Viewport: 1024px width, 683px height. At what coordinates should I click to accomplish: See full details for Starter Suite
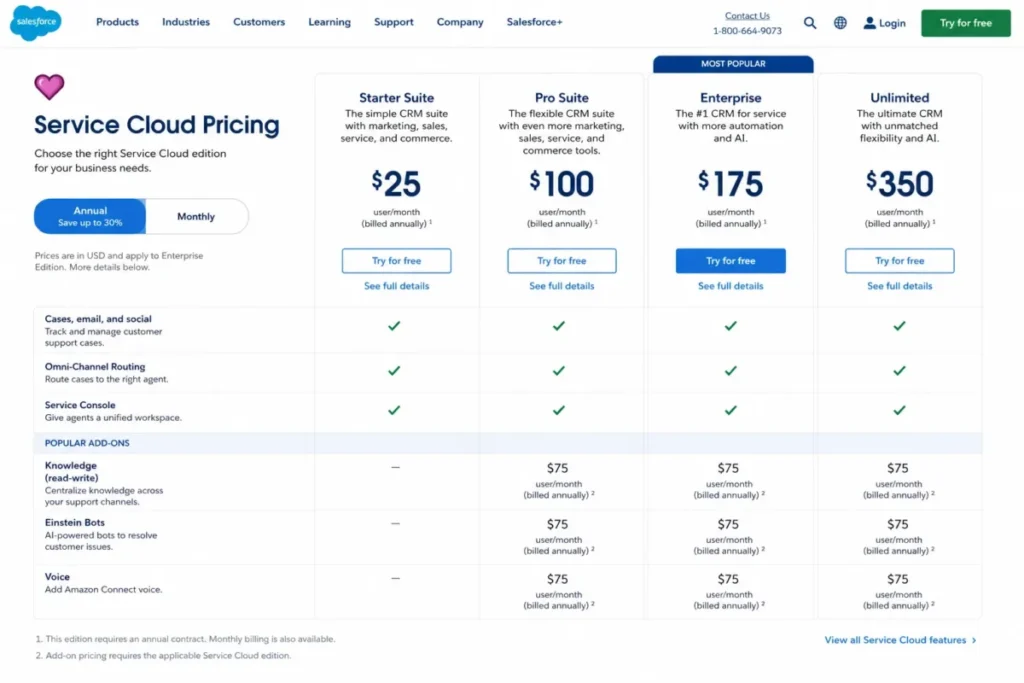396,286
